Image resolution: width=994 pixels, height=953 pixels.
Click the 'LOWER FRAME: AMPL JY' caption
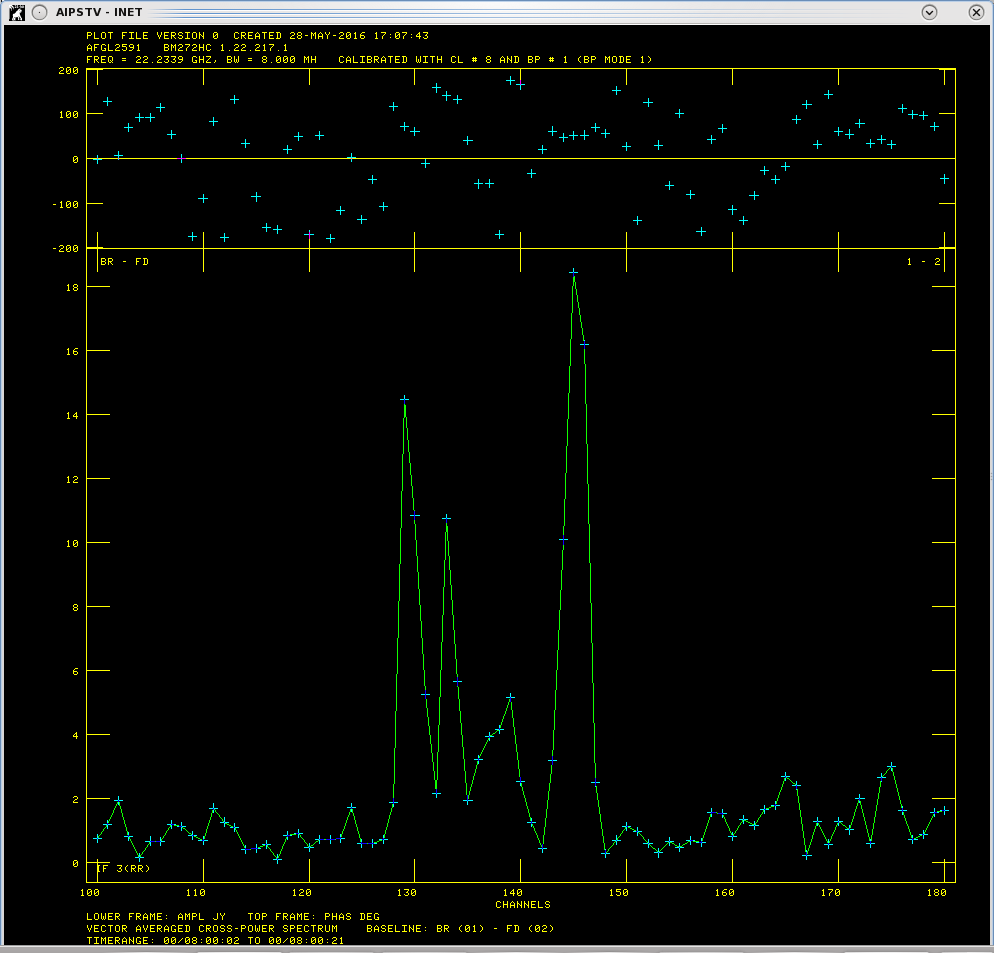[x=156, y=916]
